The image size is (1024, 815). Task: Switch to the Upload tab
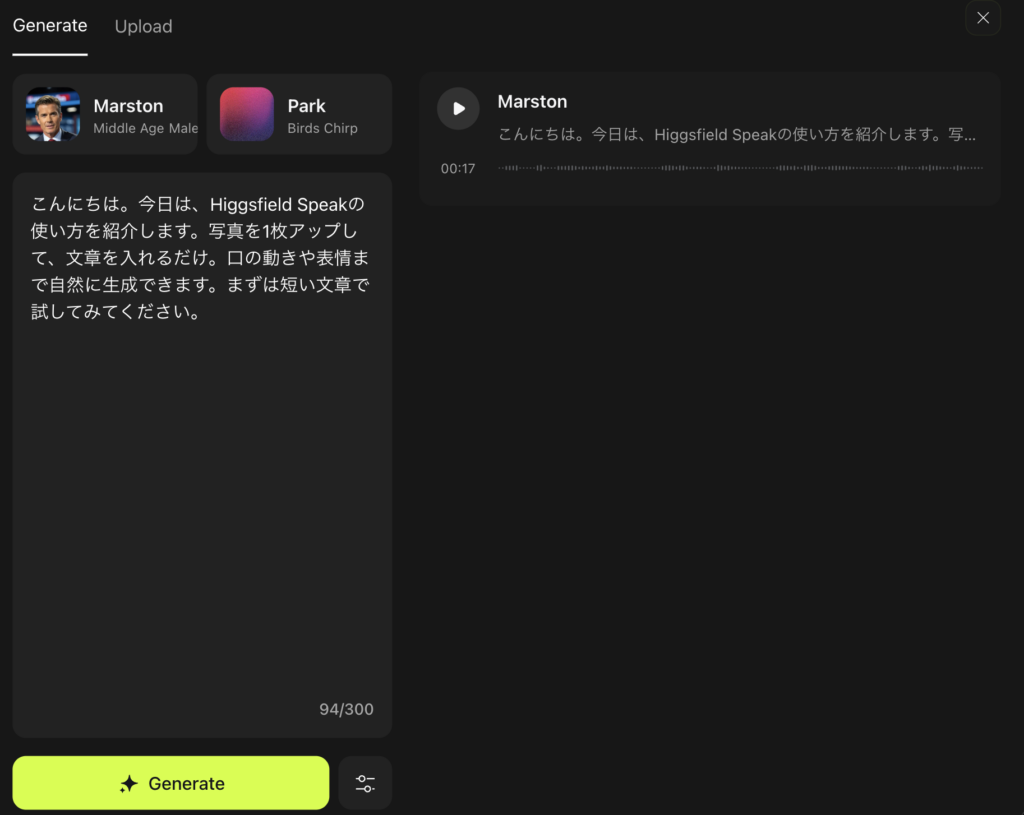(143, 26)
